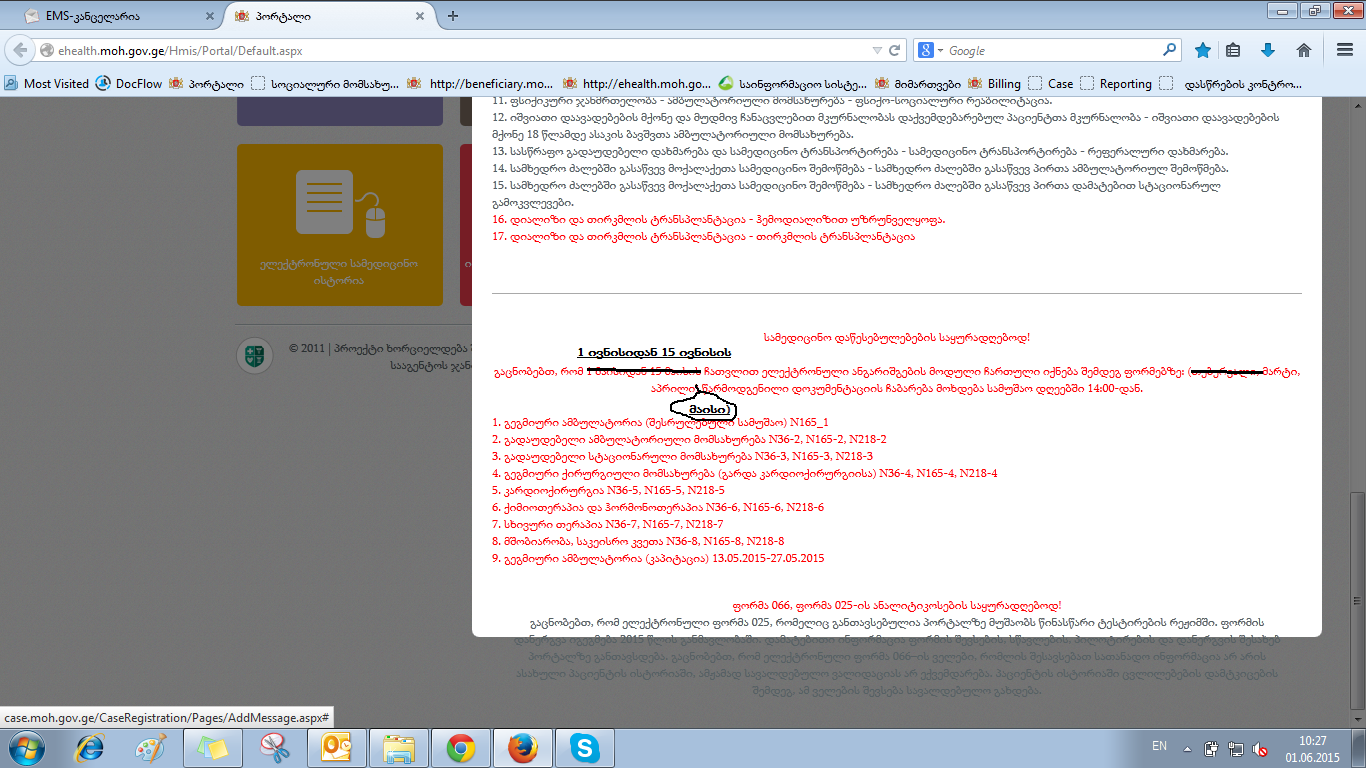This screenshot has width=1366, height=768.
Task: Open Google Chrome from the taskbar
Action: point(460,748)
